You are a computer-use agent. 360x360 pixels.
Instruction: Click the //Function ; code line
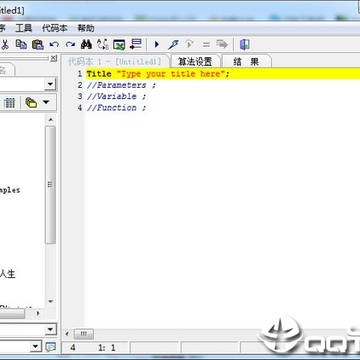pos(116,108)
